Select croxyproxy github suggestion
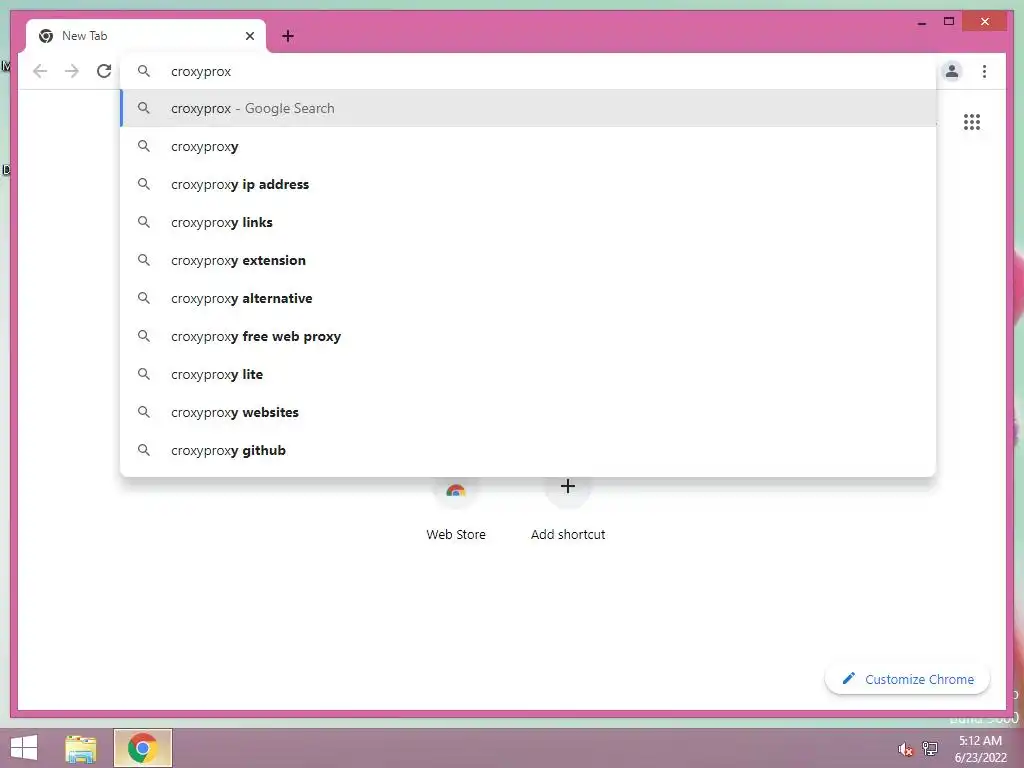1024x768 pixels. [528, 450]
